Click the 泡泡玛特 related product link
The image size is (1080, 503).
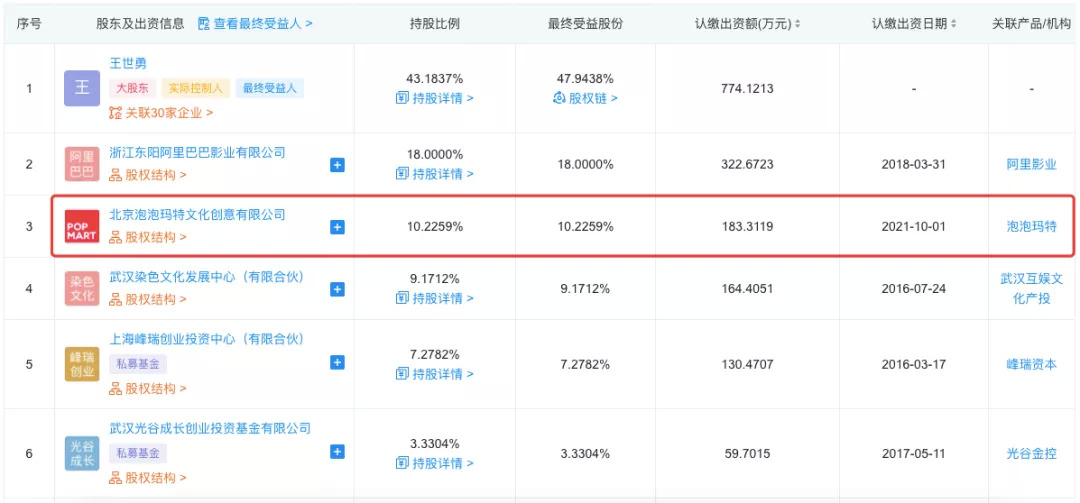(x=1031, y=227)
